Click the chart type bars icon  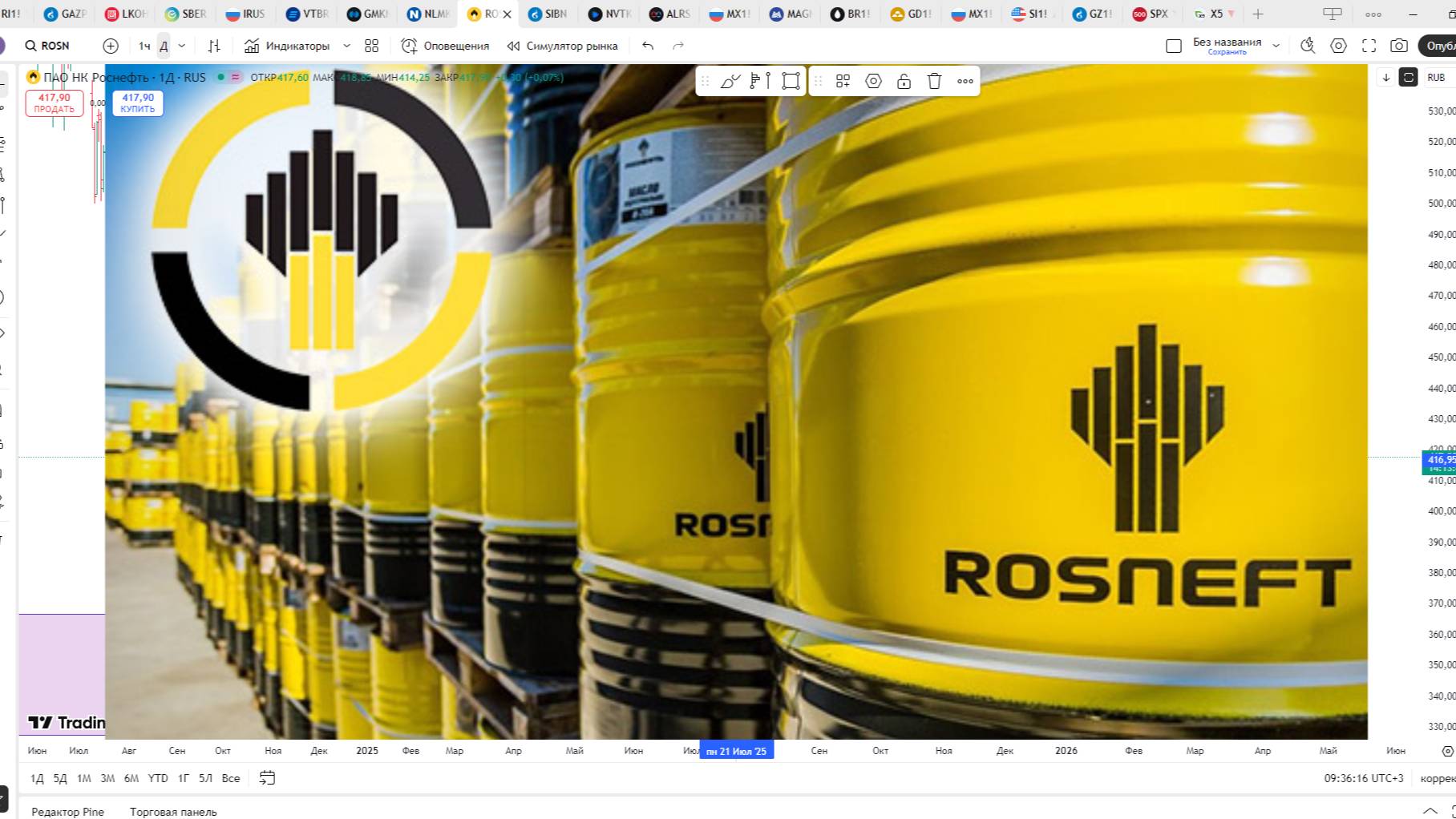(214, 46)
